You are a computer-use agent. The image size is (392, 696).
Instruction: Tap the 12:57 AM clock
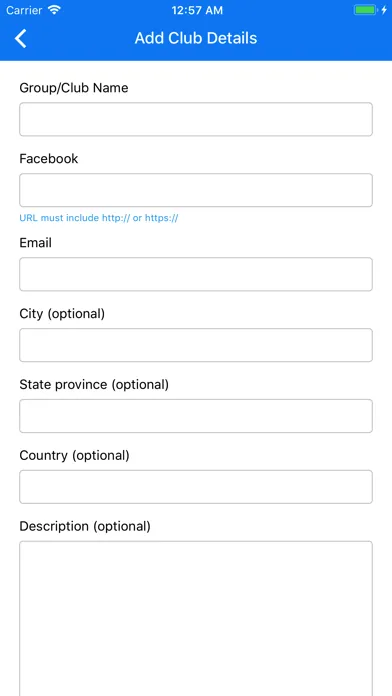197,10
